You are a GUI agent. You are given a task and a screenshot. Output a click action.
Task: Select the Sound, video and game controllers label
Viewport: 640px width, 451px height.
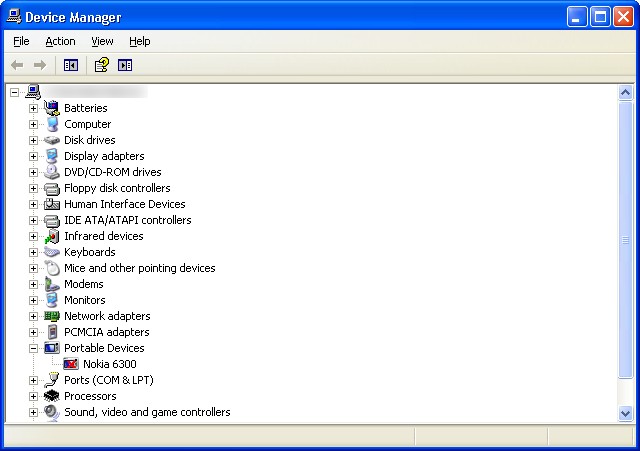pos(147,412)
